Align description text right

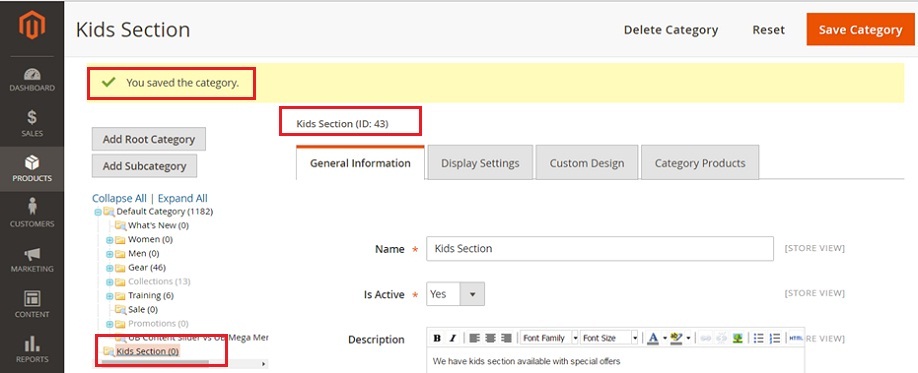click(506, 338)
